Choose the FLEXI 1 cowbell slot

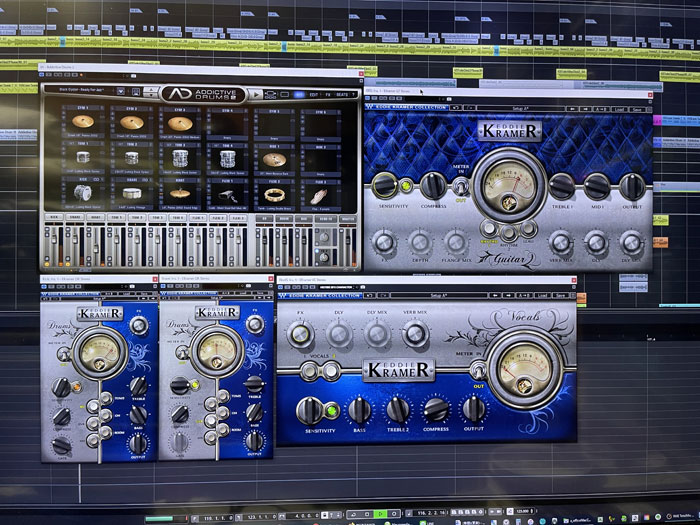coord(227,194)
